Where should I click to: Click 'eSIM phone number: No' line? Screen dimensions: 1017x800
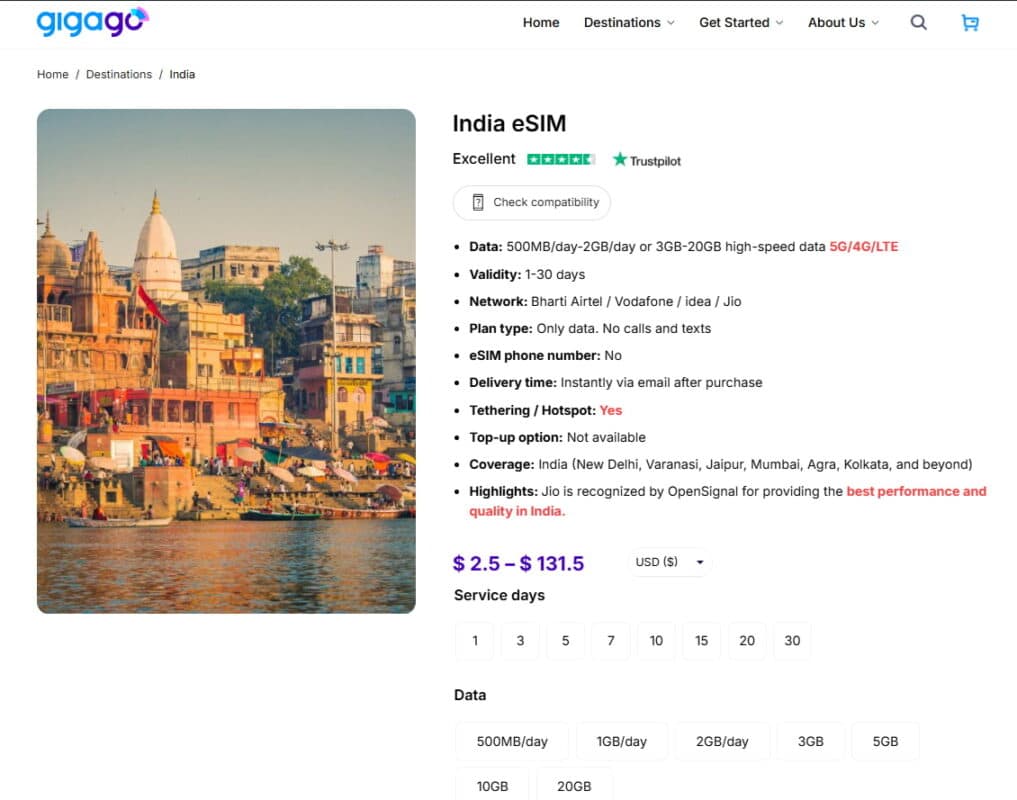545,356
